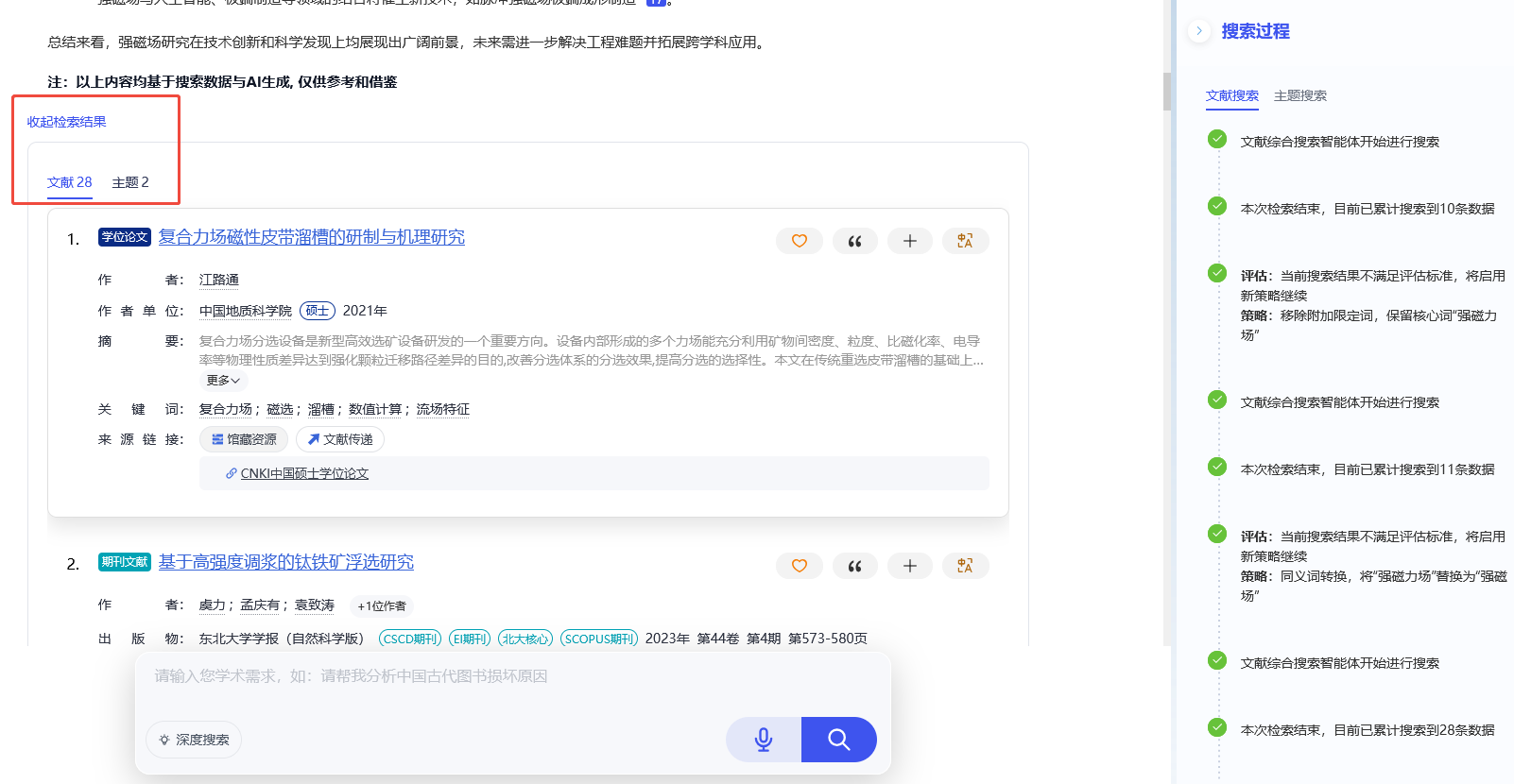This screenshot has height=784, width=1514.
Task: Start voice input with microphone button
Action: [x=764, y=740]
